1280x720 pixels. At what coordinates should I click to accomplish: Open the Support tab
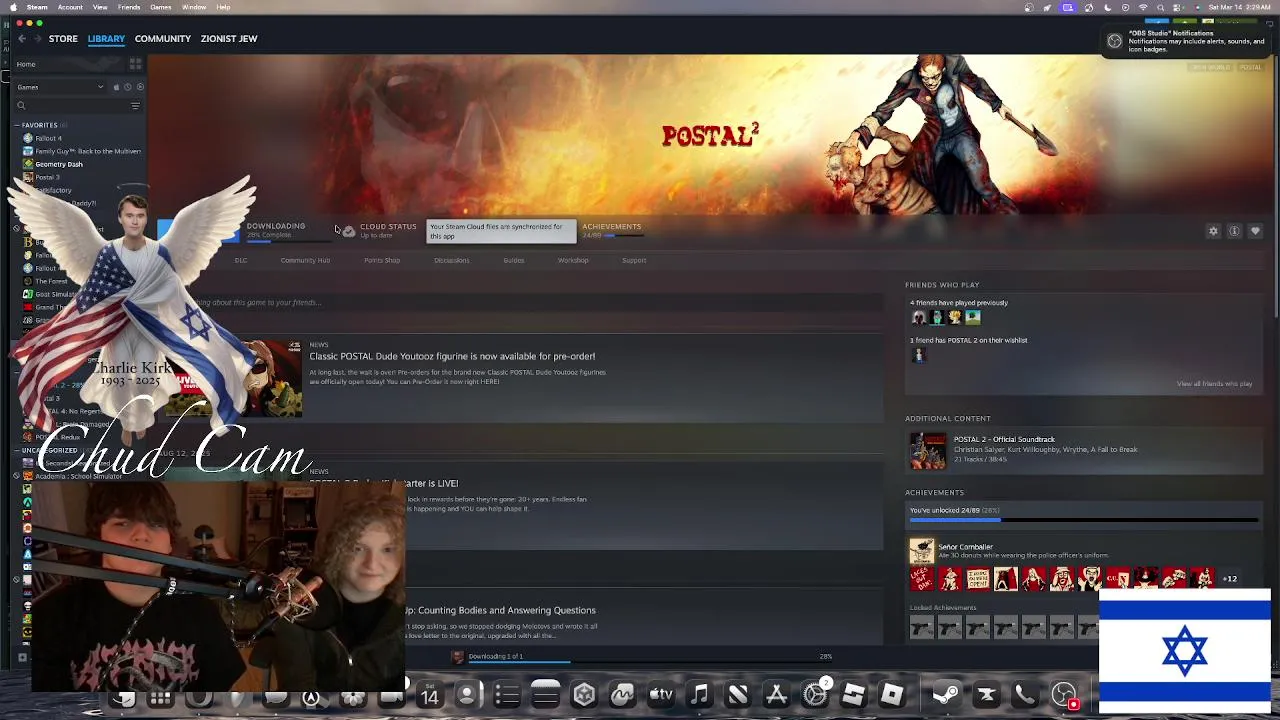pos(634,260)
